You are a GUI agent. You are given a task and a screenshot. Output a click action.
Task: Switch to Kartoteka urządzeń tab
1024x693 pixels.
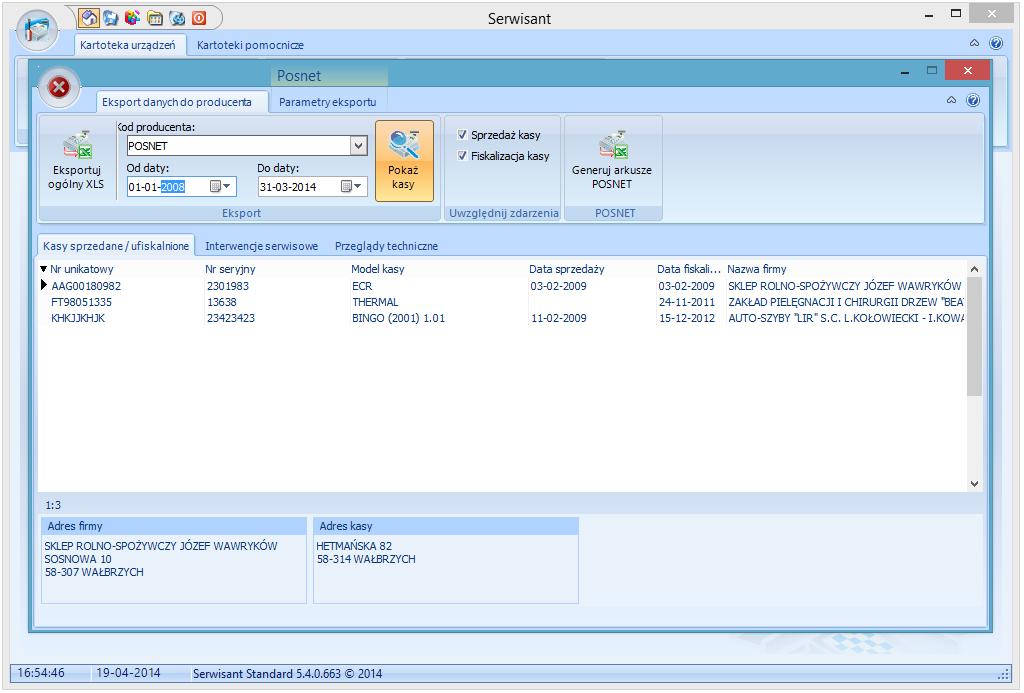[128, 45]
